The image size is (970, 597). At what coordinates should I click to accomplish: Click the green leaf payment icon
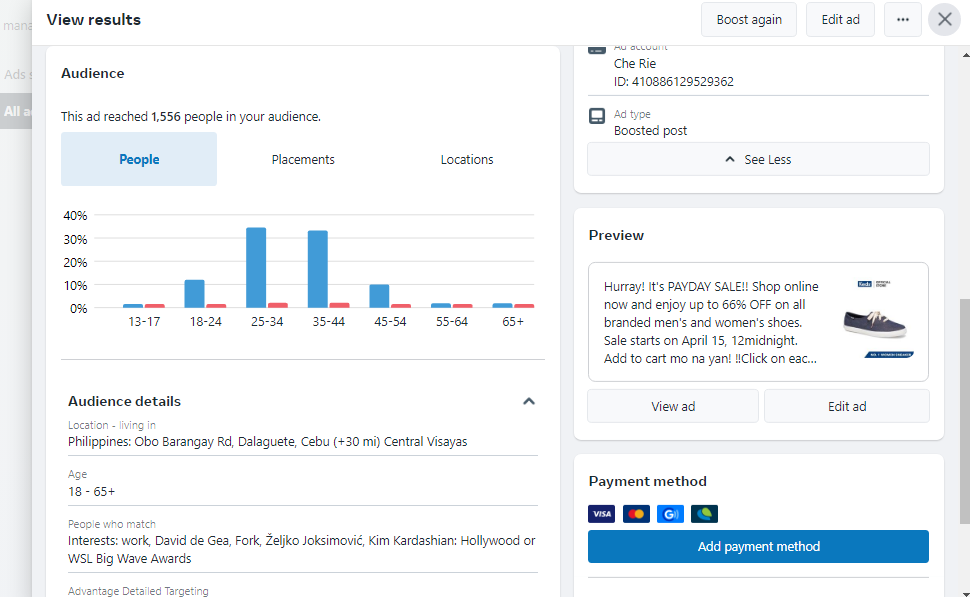pos(704,514)
